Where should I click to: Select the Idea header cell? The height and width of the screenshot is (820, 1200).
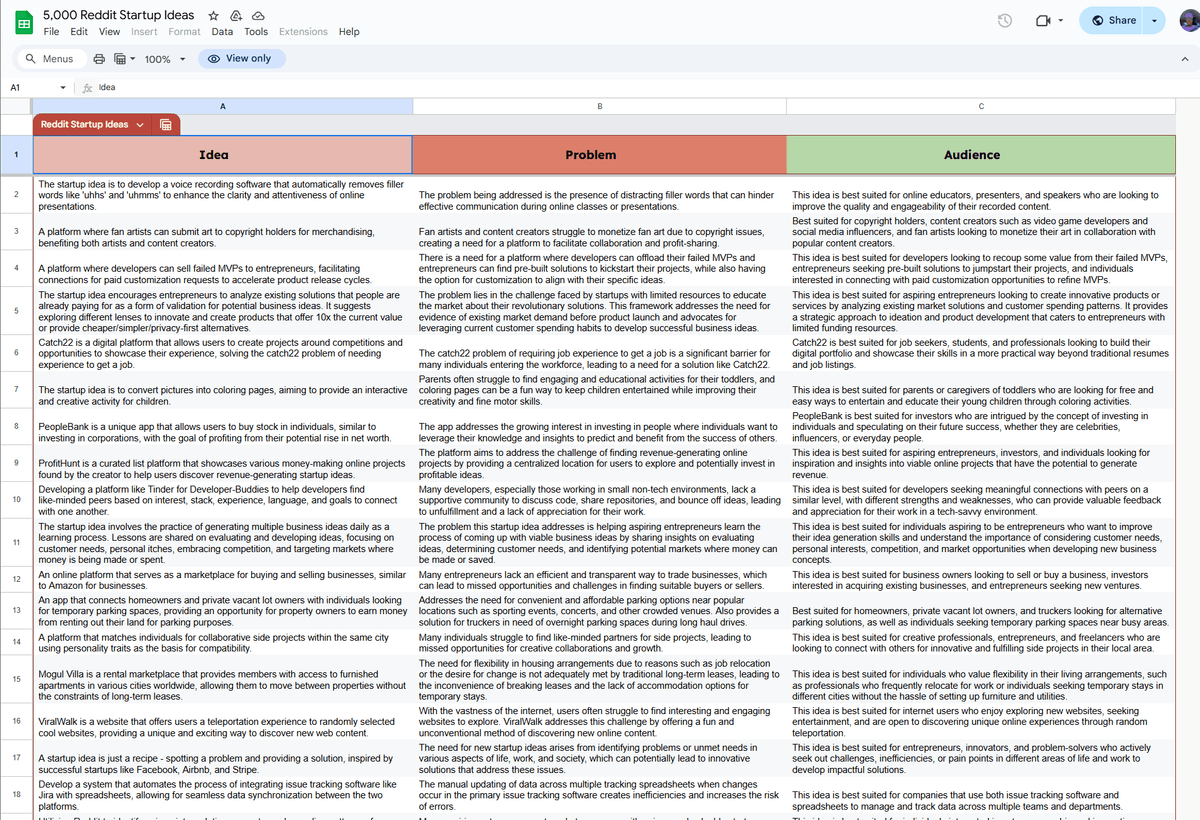point(222,155)
